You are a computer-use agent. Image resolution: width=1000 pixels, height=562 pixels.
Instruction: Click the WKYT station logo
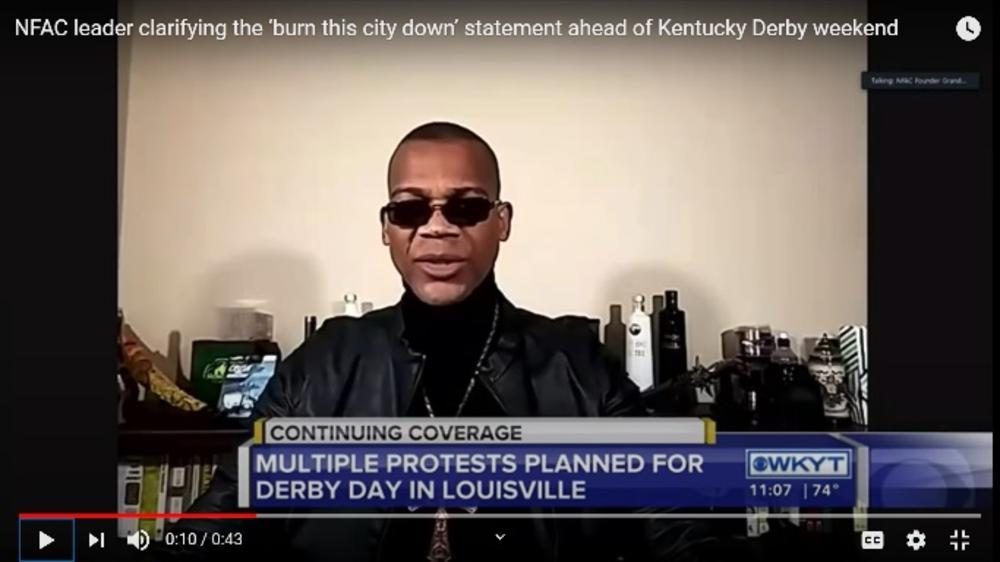798,464
